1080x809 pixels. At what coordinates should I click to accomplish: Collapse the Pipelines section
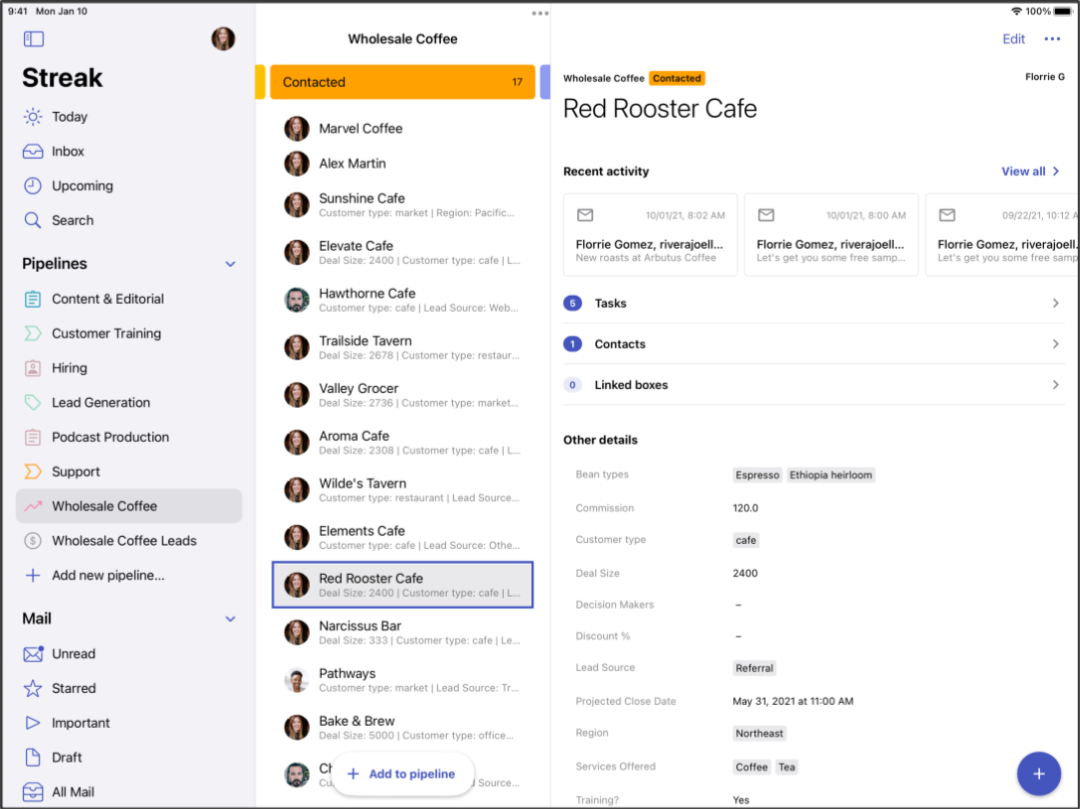230,264
